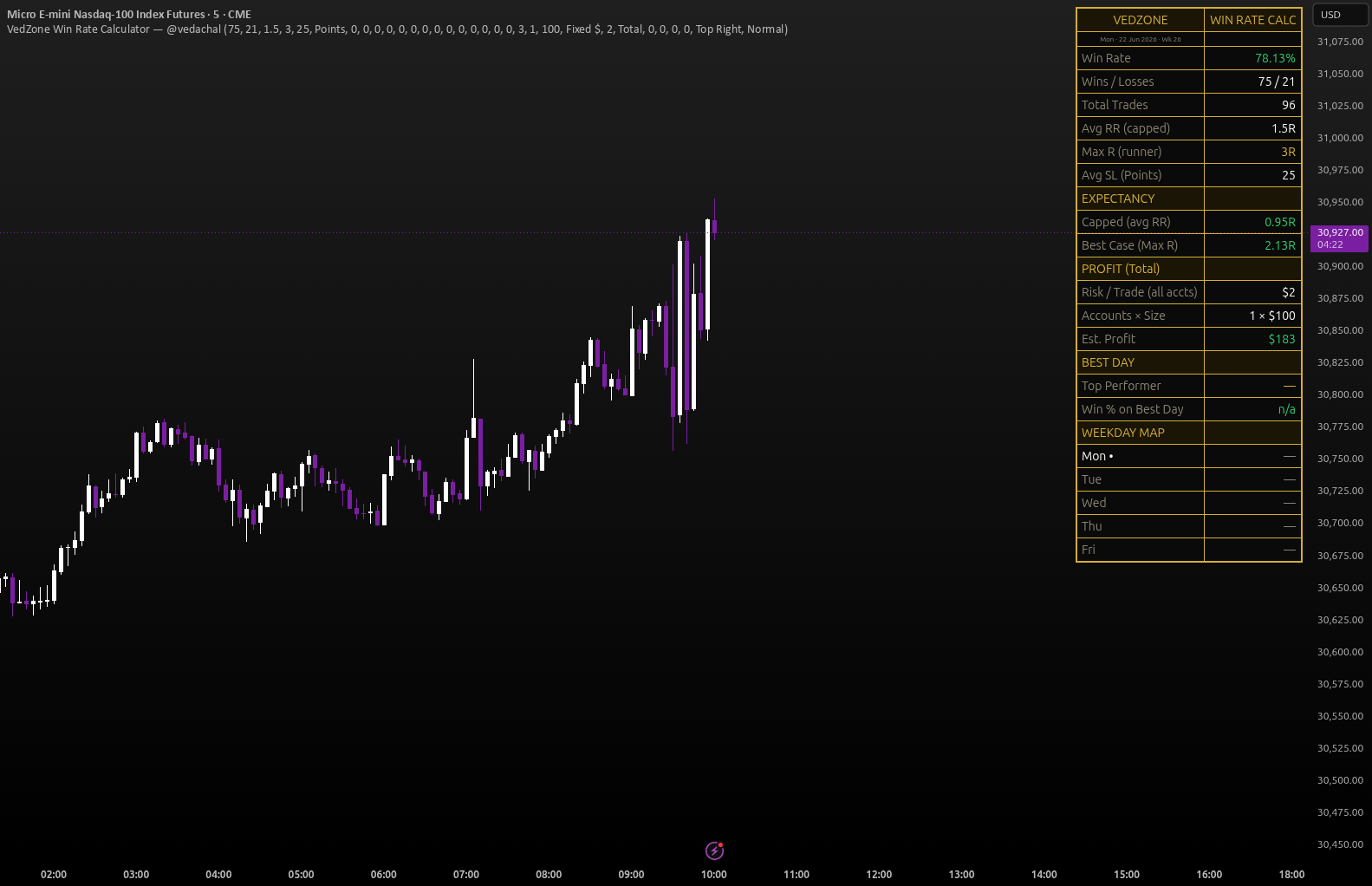Click the 10:00 time axis label
This screenshot has height=886, width=1372.
click(x=714, y=874)
